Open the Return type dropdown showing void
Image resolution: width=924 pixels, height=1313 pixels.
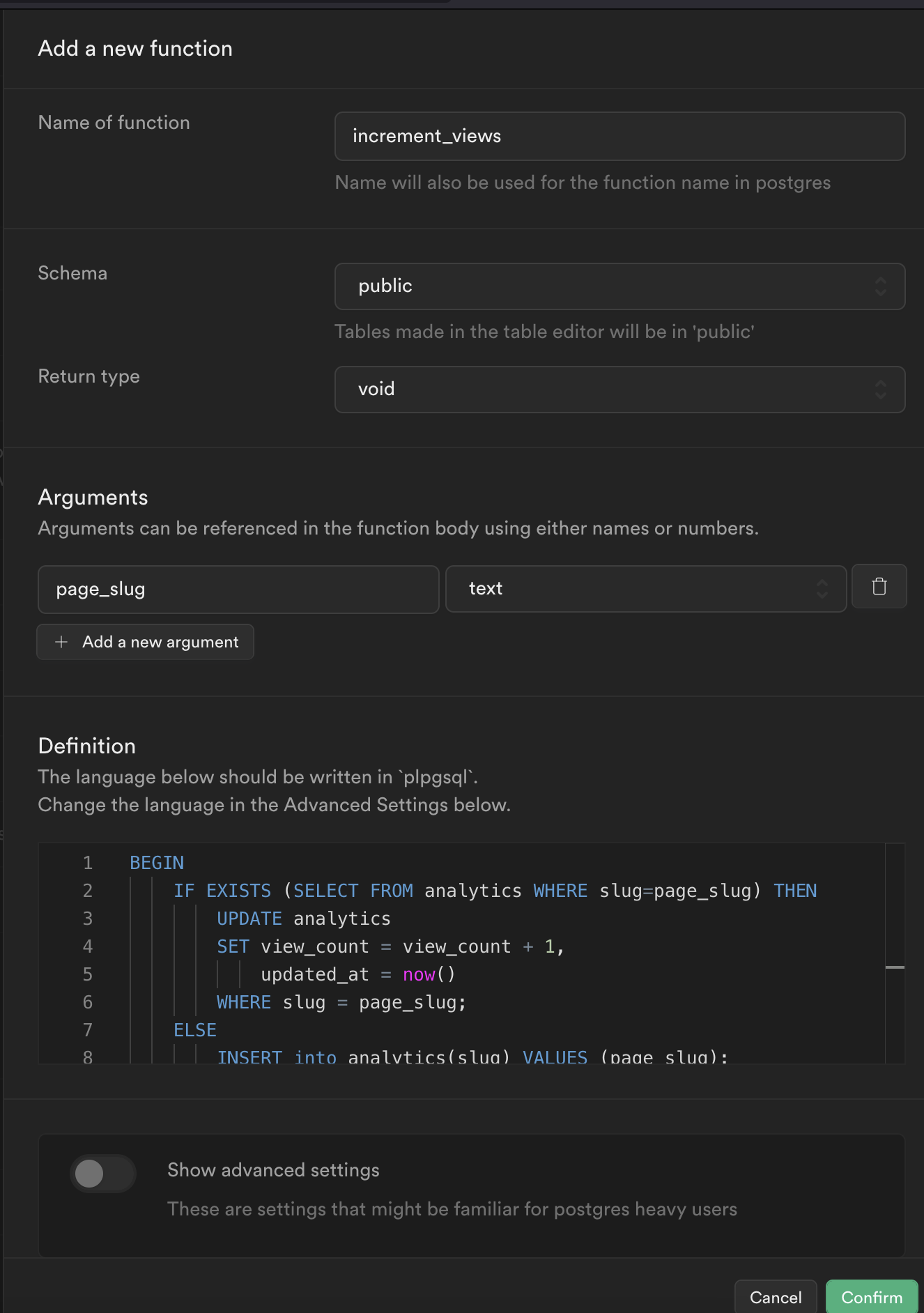619,390
